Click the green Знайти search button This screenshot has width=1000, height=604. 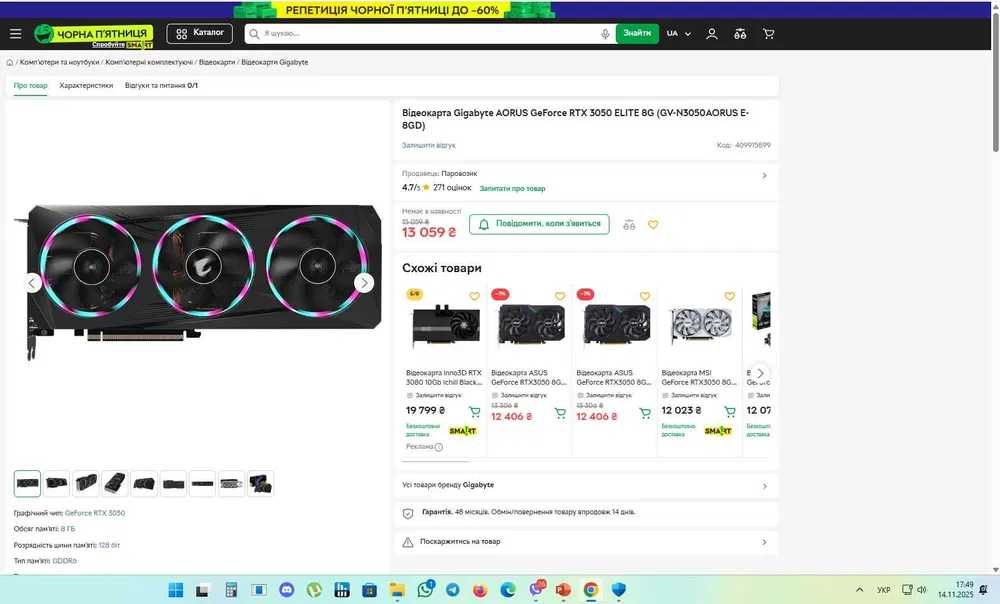(637, 34)
